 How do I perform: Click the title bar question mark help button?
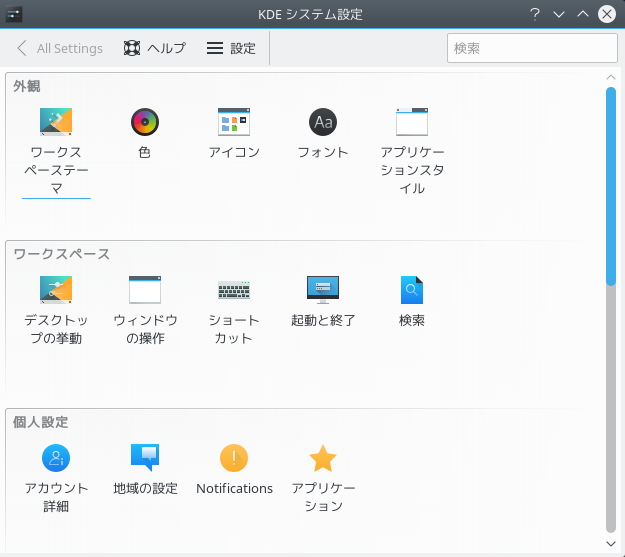(x=535, y=14)
